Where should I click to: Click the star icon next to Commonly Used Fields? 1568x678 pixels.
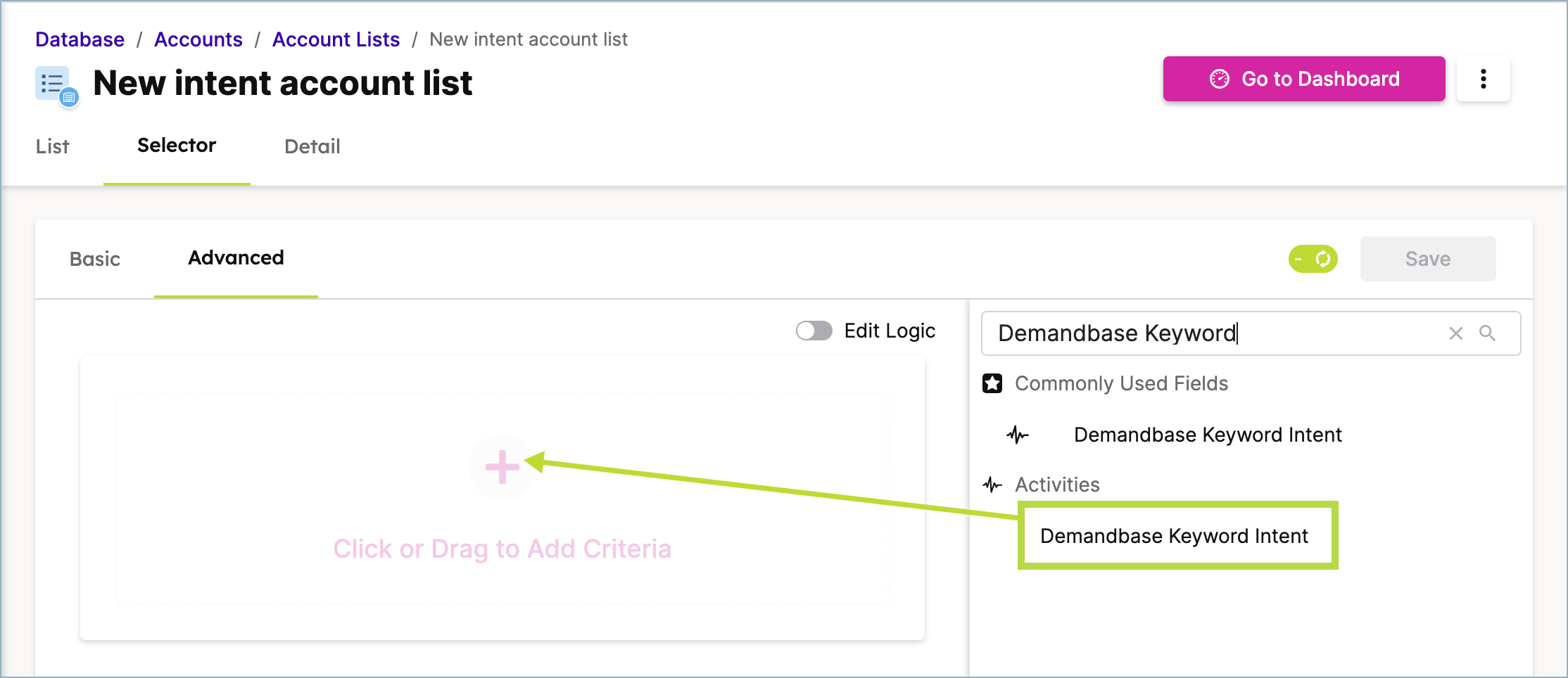tap(992, 383)
